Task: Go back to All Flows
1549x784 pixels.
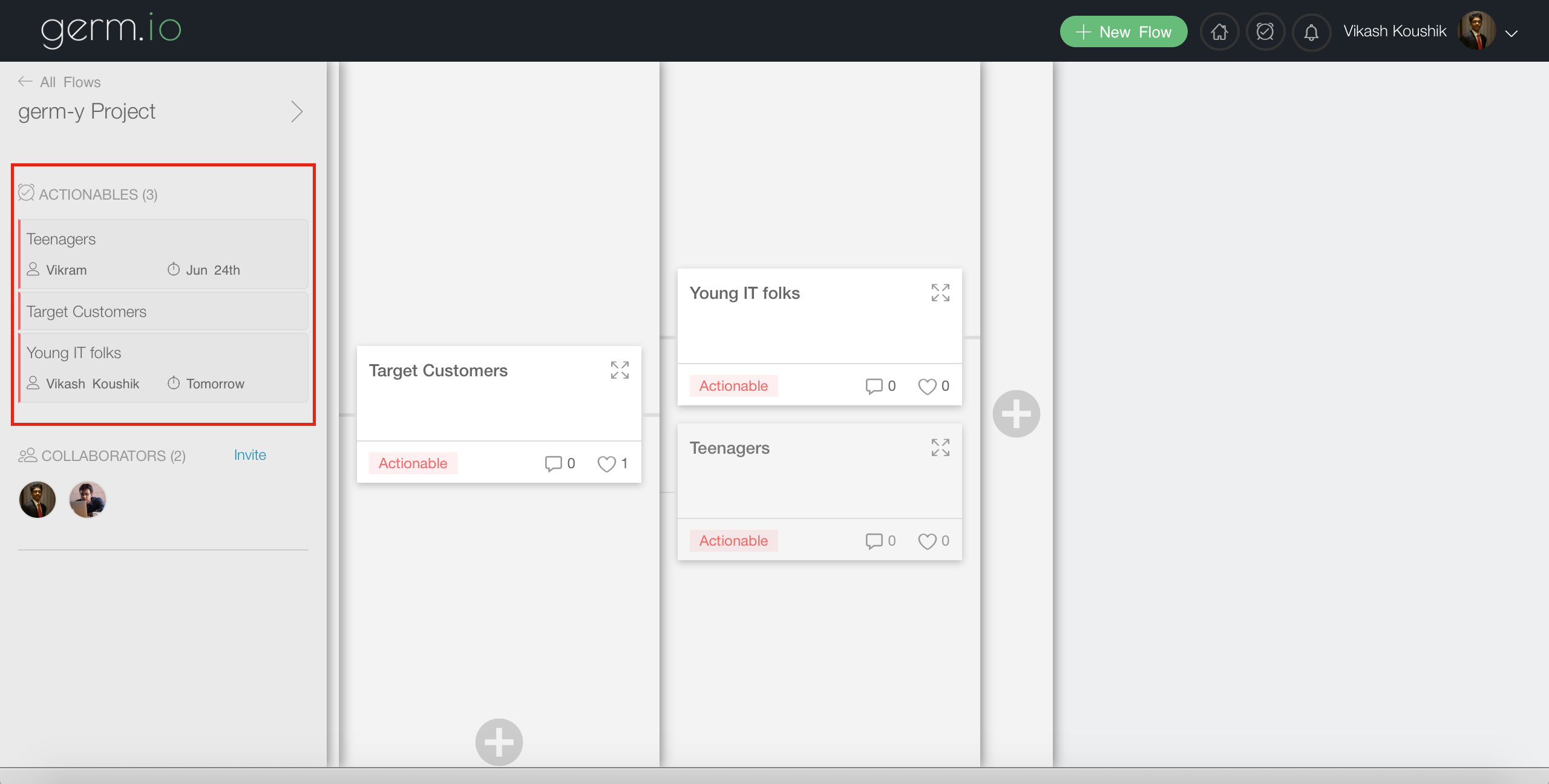Action: click(59, 82)
